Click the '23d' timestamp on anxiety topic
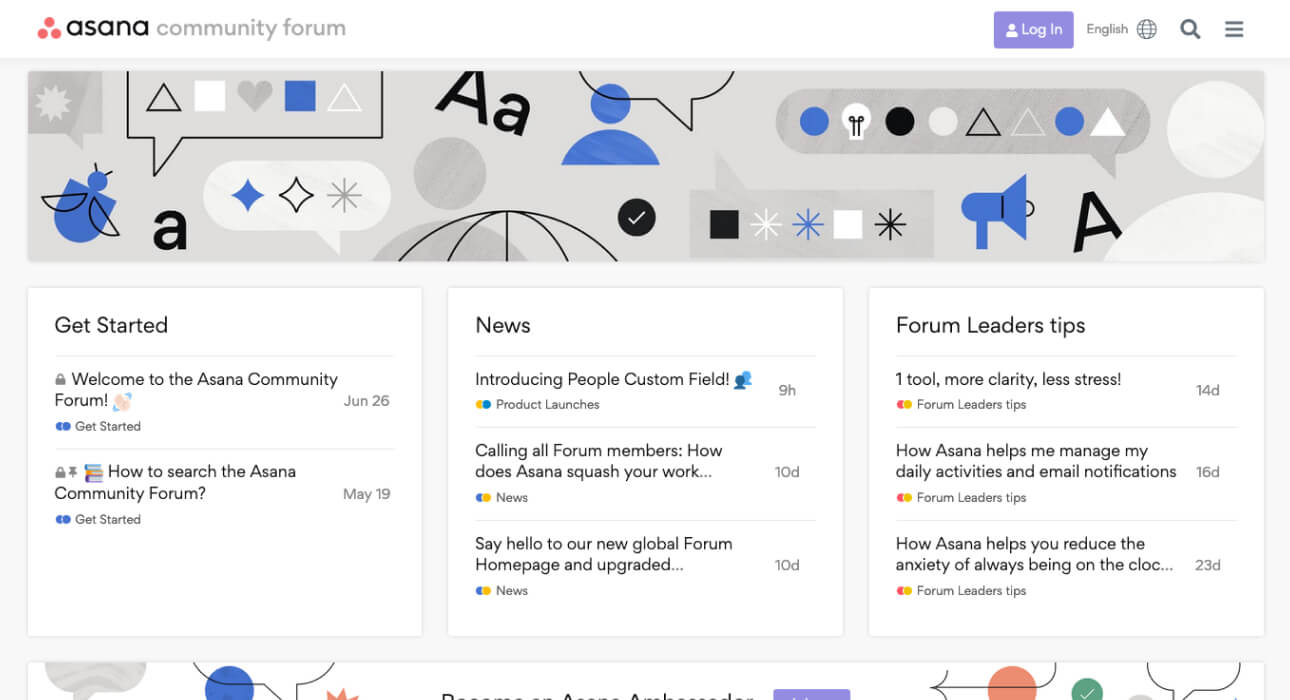This screenshot has width=1290, height=700. coord(1208,565)
